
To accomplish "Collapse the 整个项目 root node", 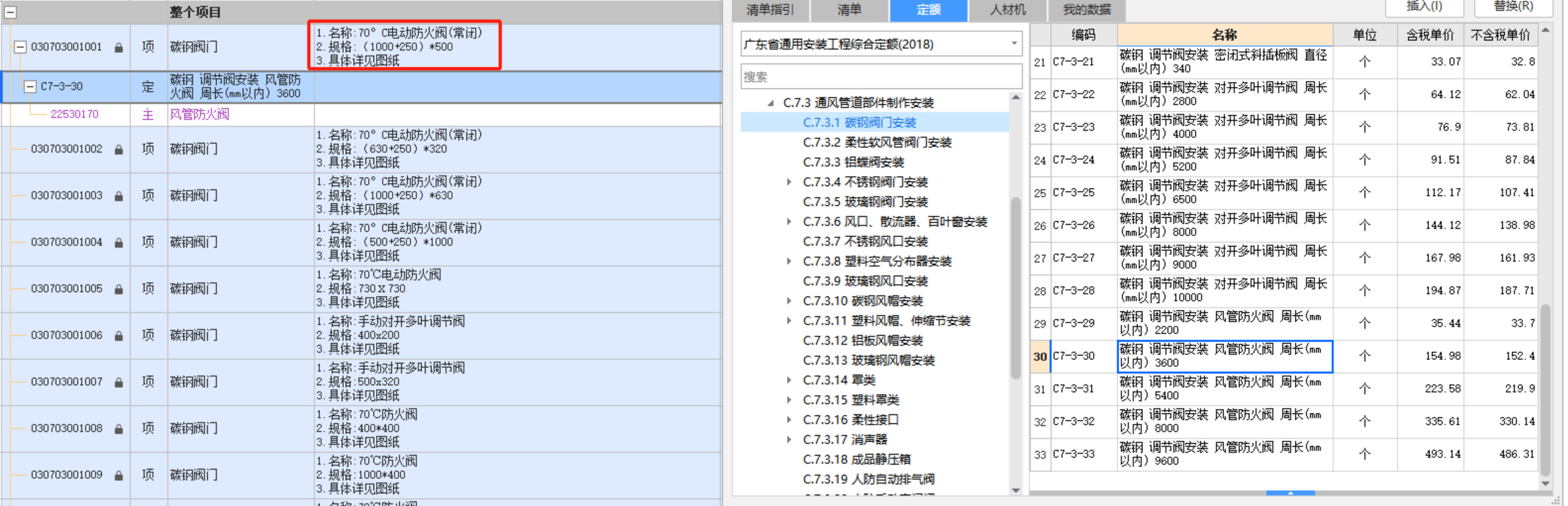I will click(11, 12).
